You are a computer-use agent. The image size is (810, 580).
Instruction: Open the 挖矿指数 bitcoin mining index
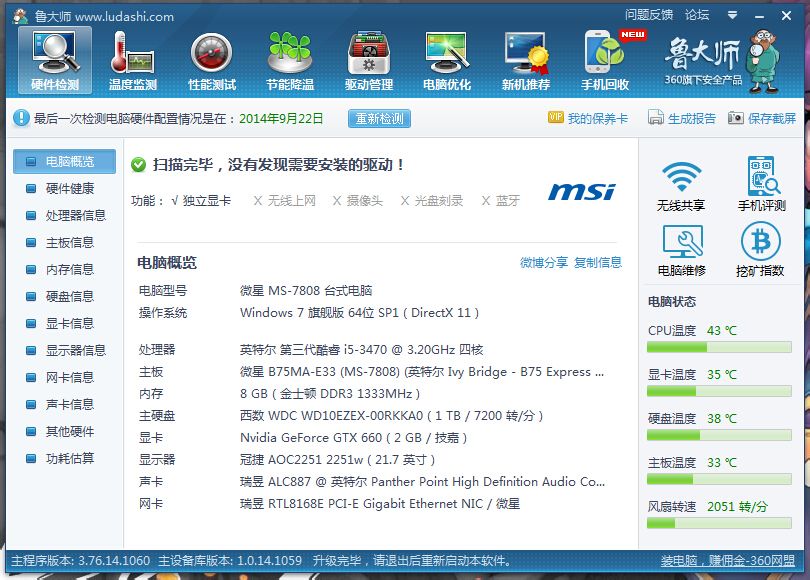760,250
